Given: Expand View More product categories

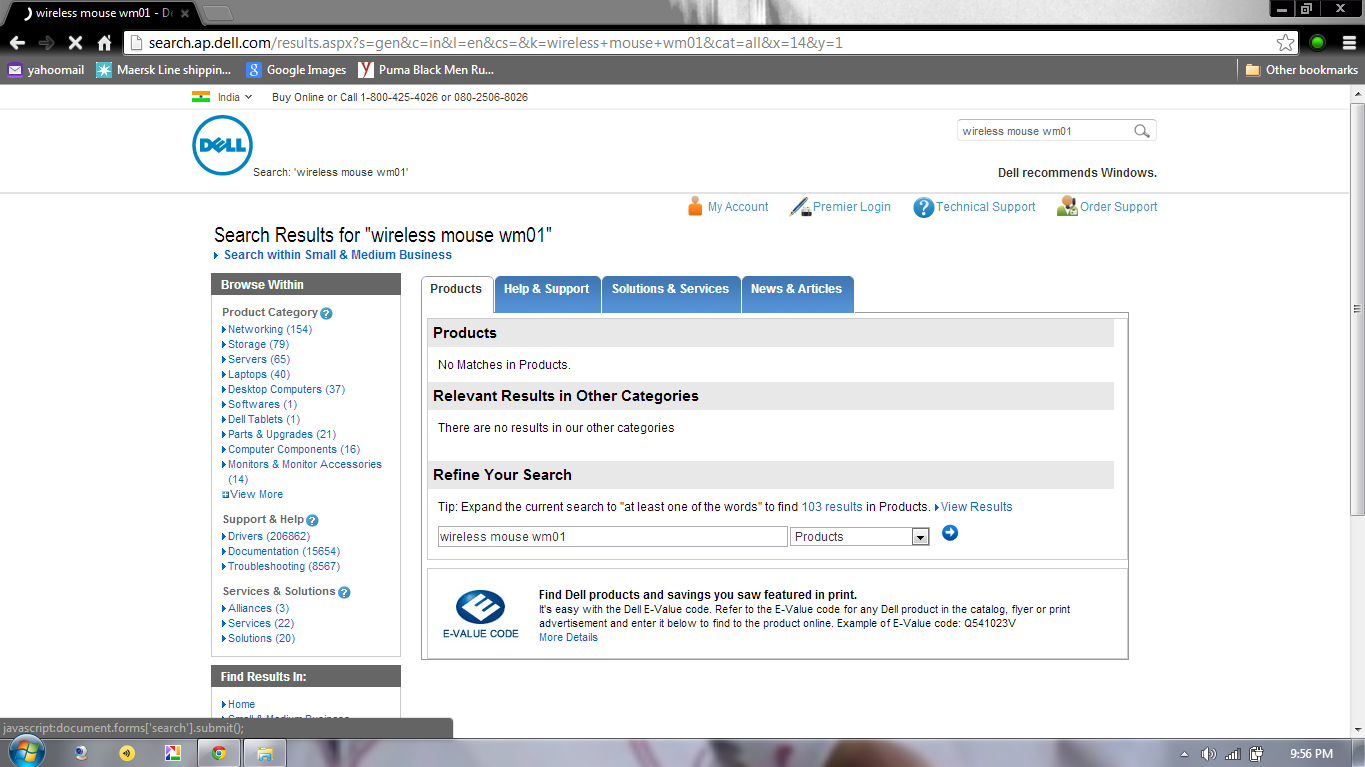Looking at the screenshot, I should click(256, 494).
